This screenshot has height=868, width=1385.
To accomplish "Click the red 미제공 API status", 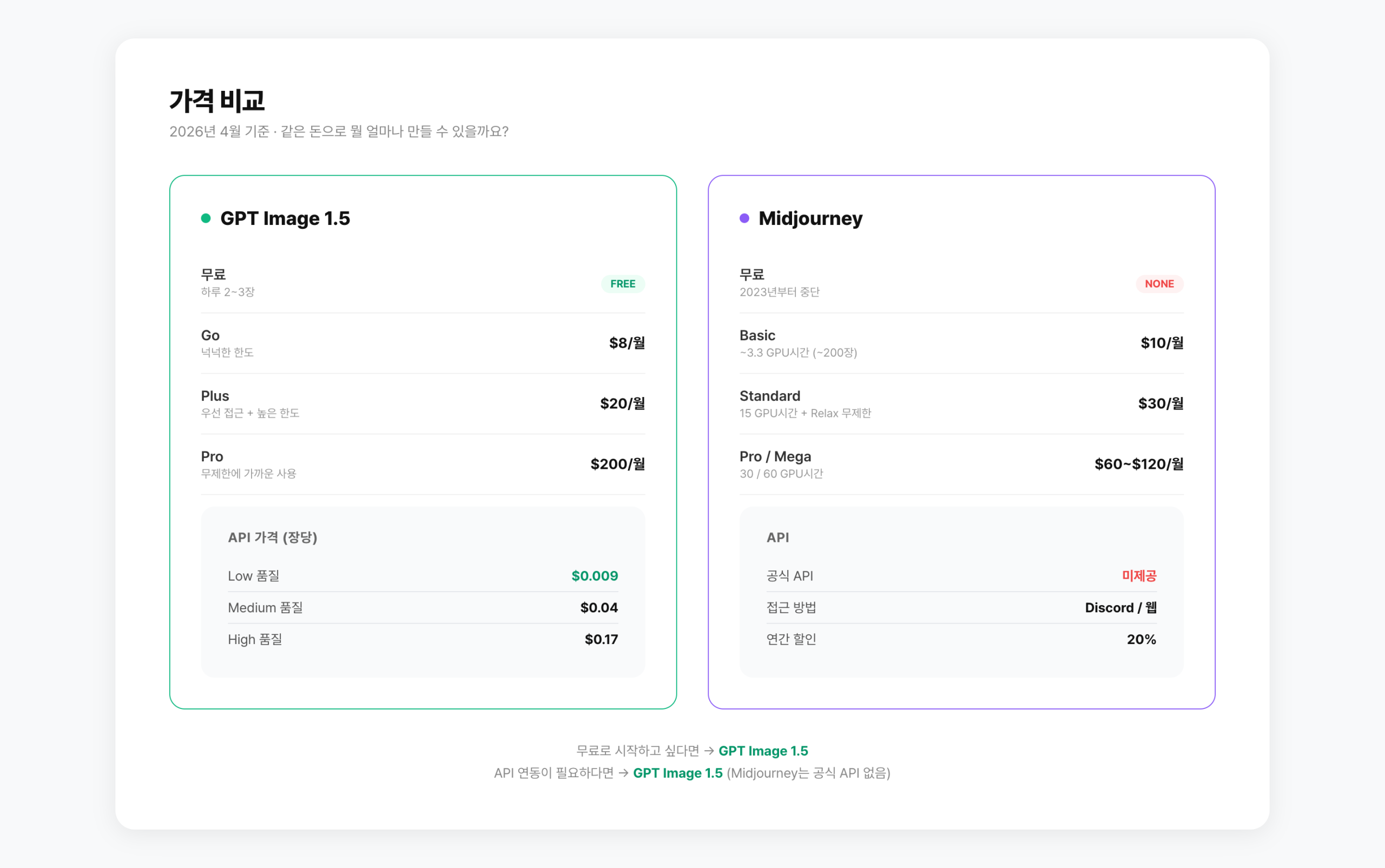I will [x=1139, y=576].
